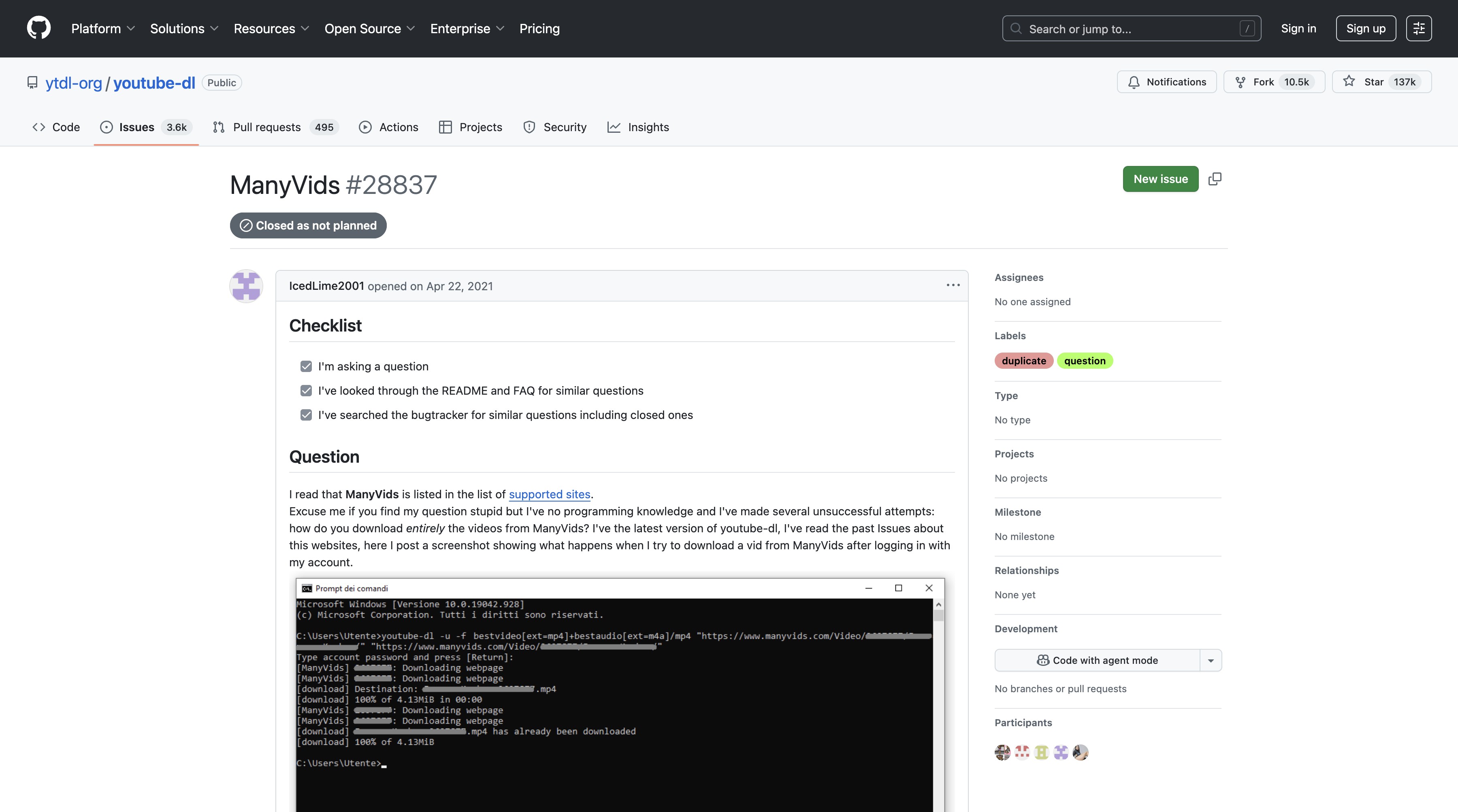1458x812 pixels.
Task: Click the third participant avatar
Action: click(x=1041, y=752)
